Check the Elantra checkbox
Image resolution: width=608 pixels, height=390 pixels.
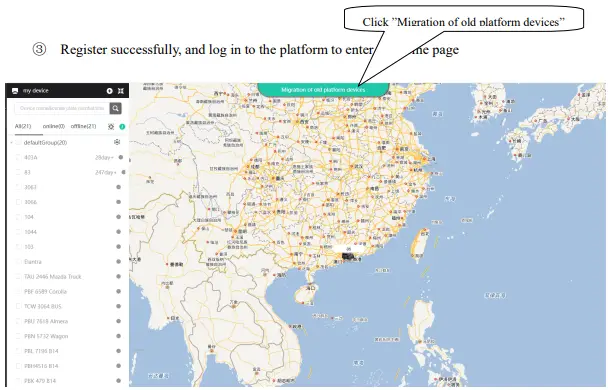18,262
